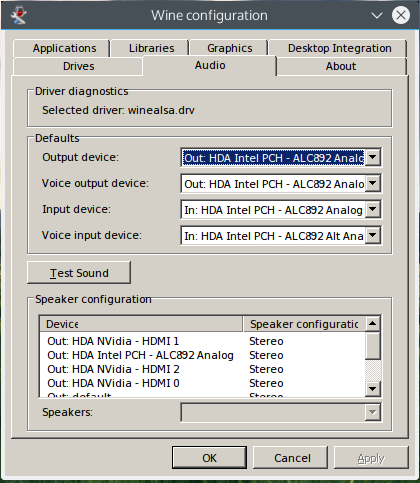Image resolution: width=420 pixels, height=483 pixels.
Task: Open the Graphics tab
Action: tap(229, 48)
